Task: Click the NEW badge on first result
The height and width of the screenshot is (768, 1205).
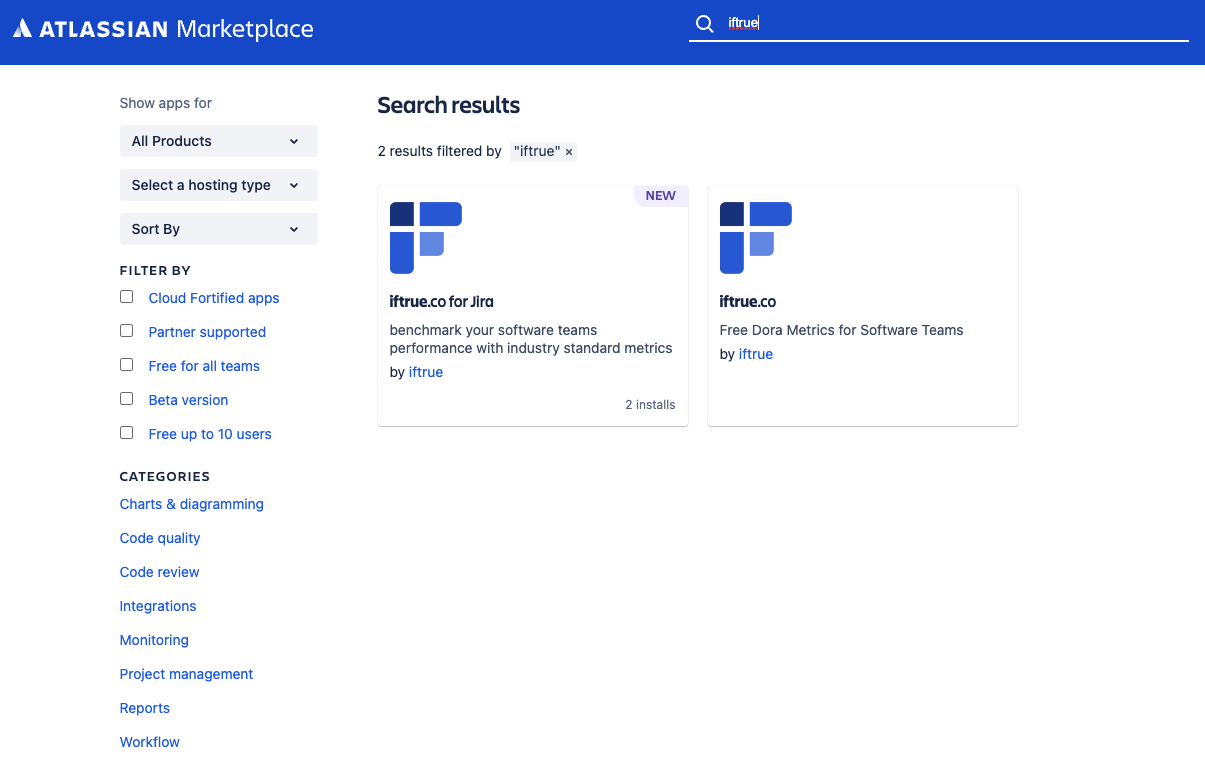Action: (660, 196)
